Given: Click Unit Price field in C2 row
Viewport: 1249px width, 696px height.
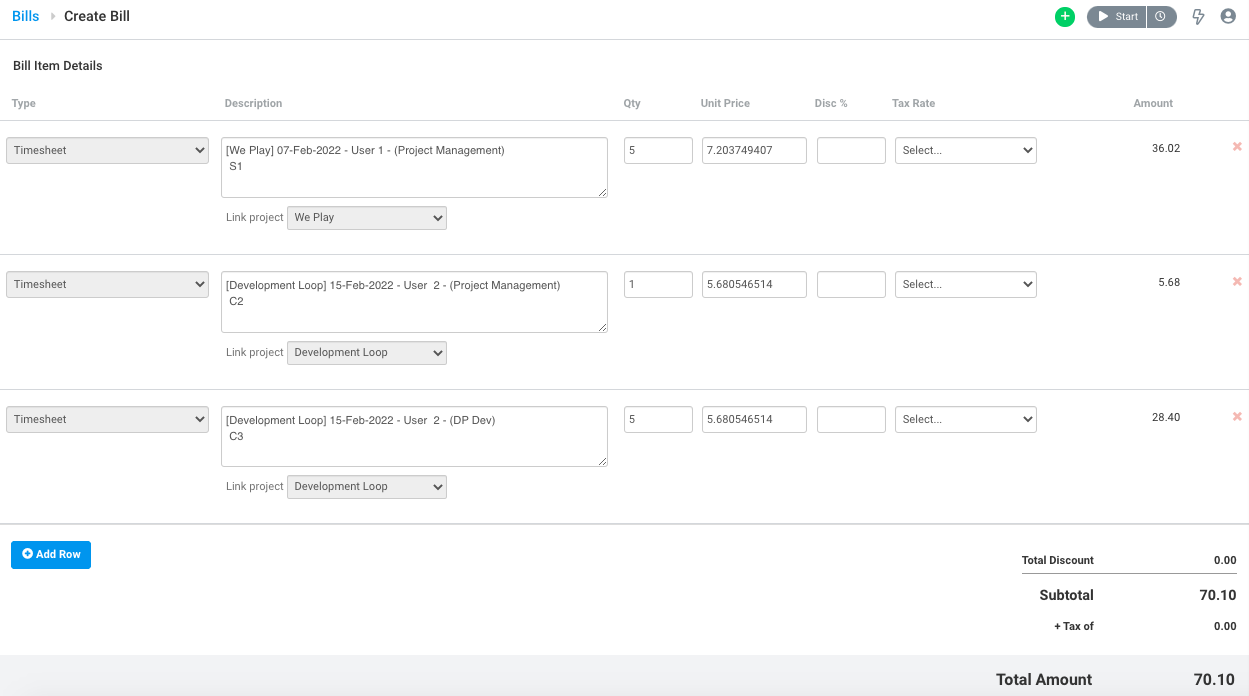Looking at the screenshot, I should 754,285.
